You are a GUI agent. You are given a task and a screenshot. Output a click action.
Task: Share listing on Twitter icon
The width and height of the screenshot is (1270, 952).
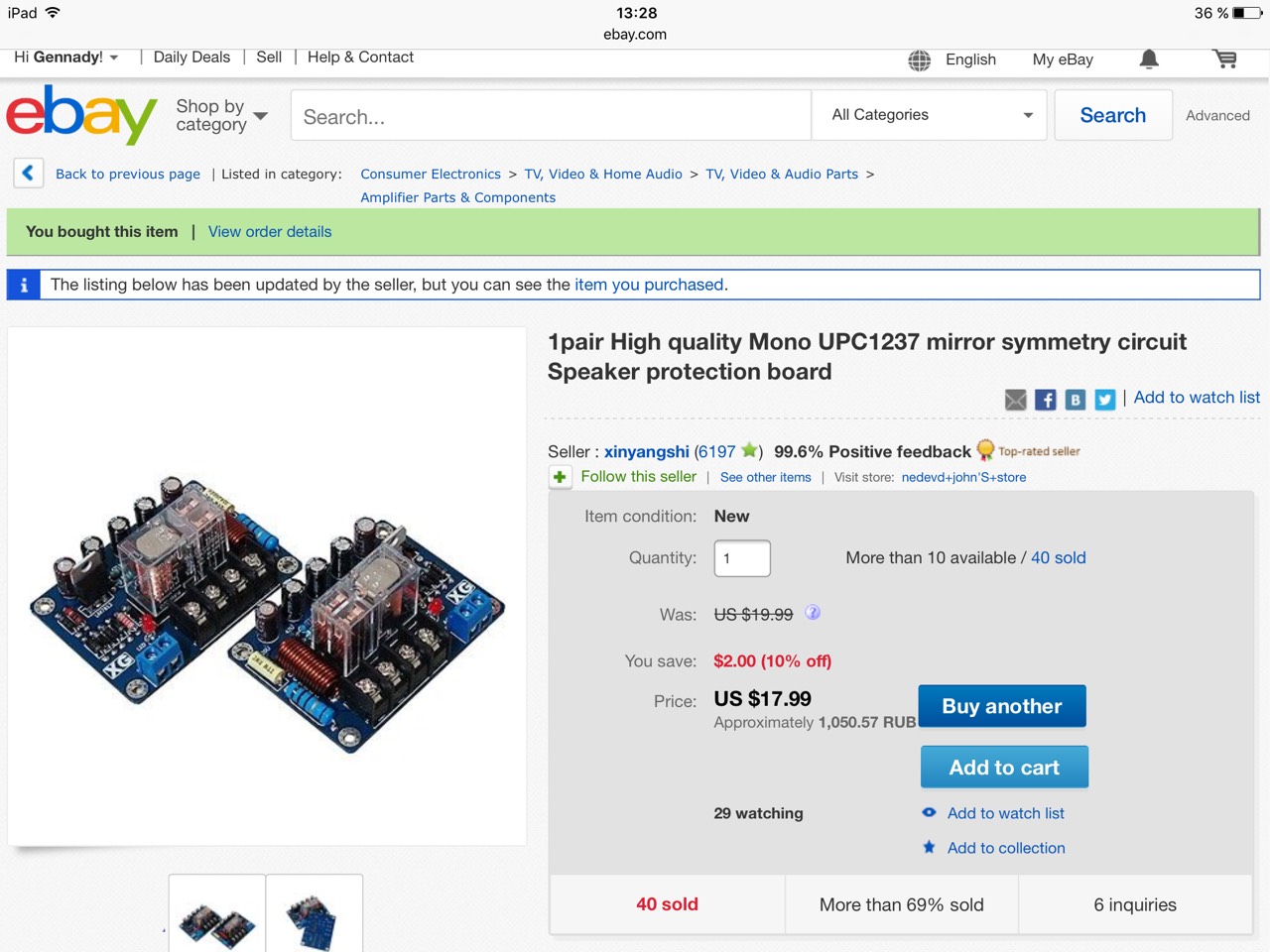(1105, 400)
